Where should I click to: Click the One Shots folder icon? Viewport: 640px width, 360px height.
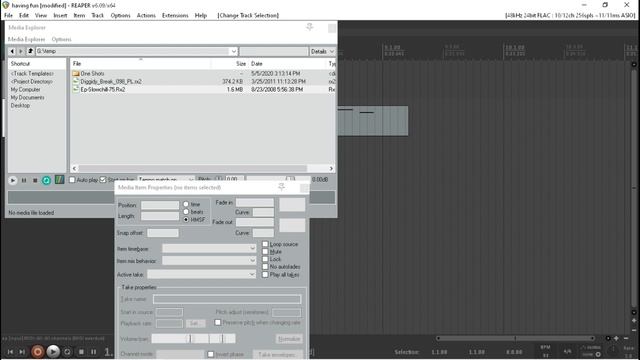click(x=76, y=73)
